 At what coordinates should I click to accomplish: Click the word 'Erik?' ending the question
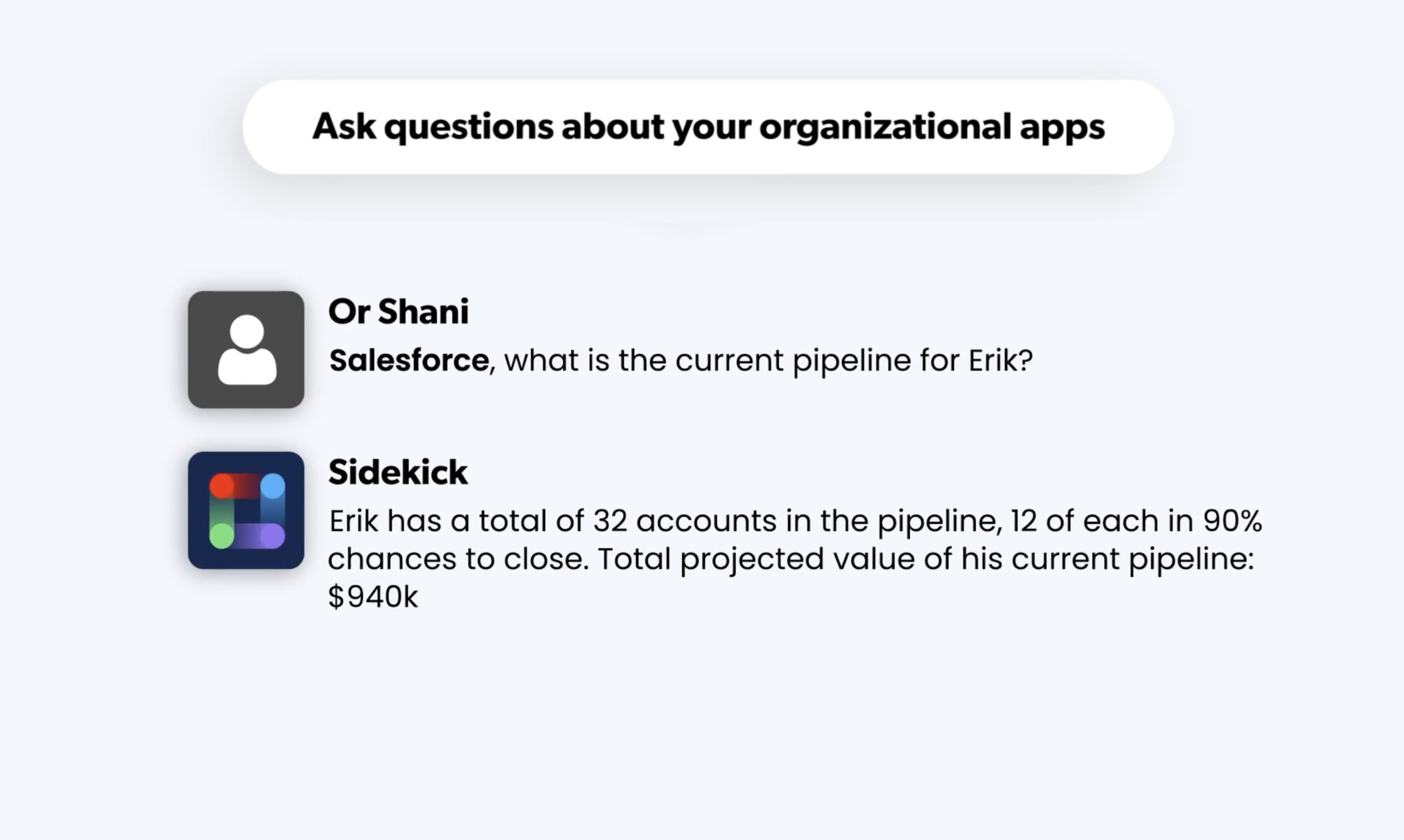point(1000,360)
